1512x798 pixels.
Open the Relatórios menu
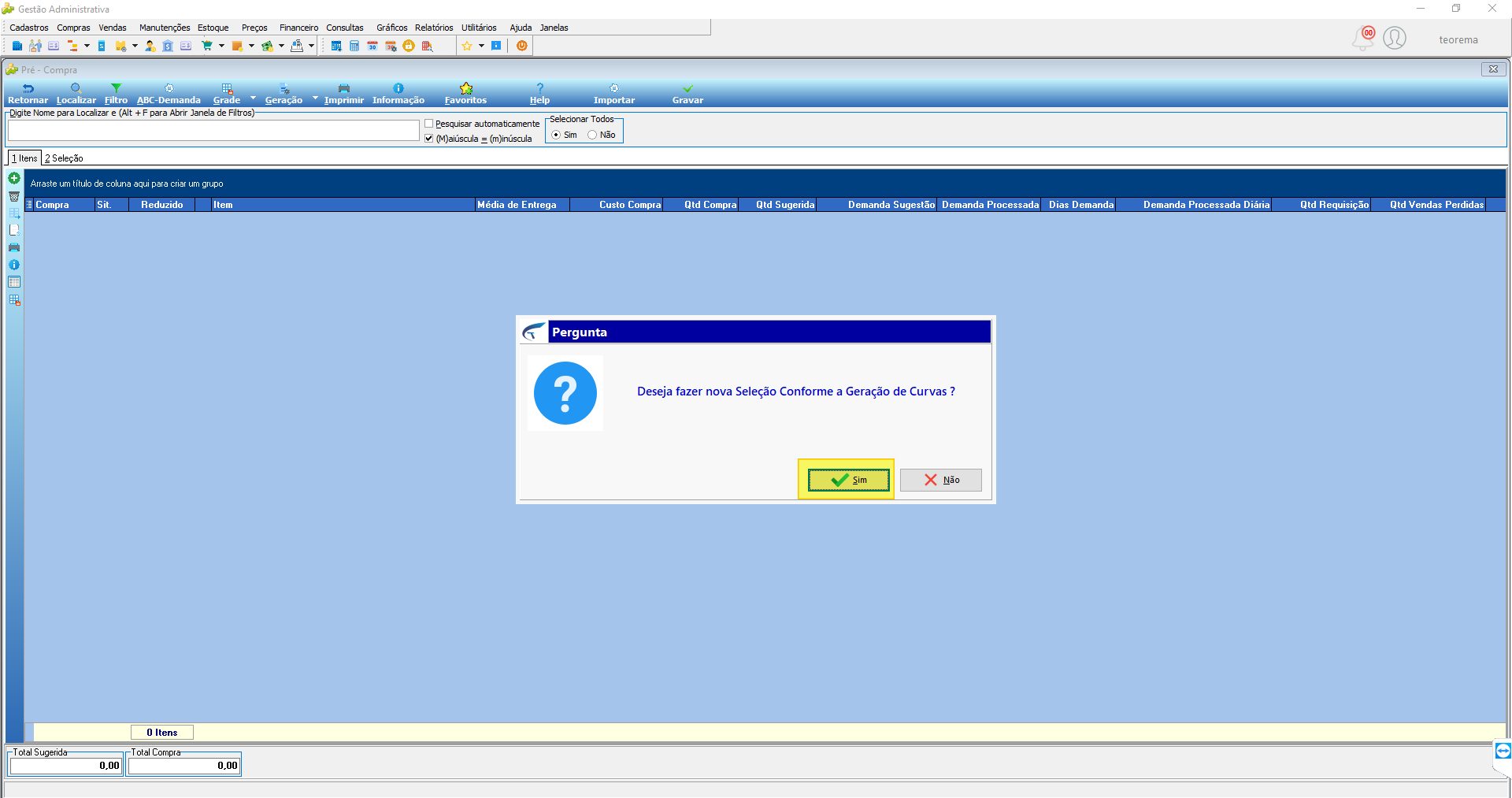(434, 28)
